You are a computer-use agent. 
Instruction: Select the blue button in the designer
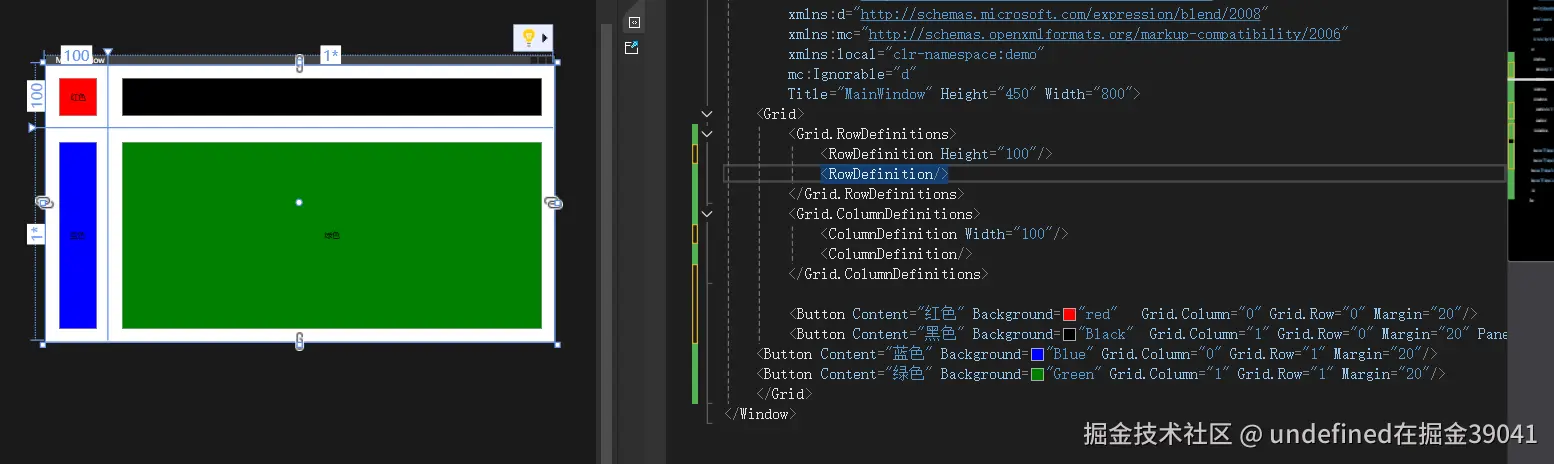tap(78, 235)
